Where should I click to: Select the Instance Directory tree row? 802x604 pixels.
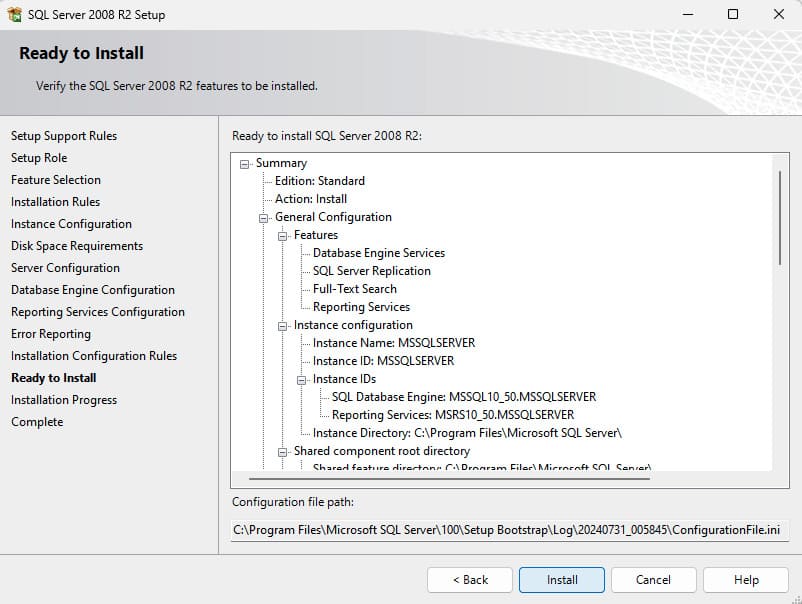coord(467,433)
